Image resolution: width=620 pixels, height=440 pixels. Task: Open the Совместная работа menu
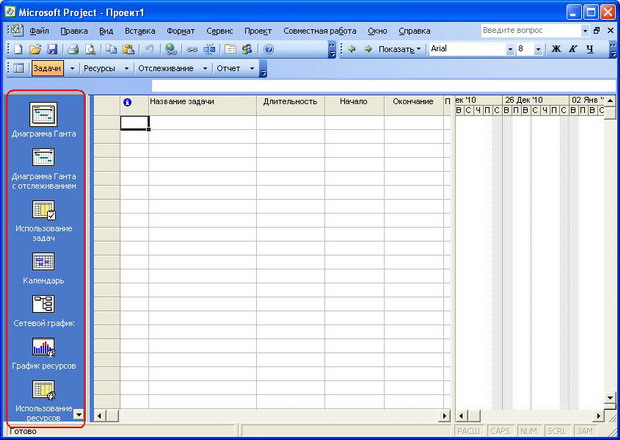pyautogui.click(x=319, y=31)
